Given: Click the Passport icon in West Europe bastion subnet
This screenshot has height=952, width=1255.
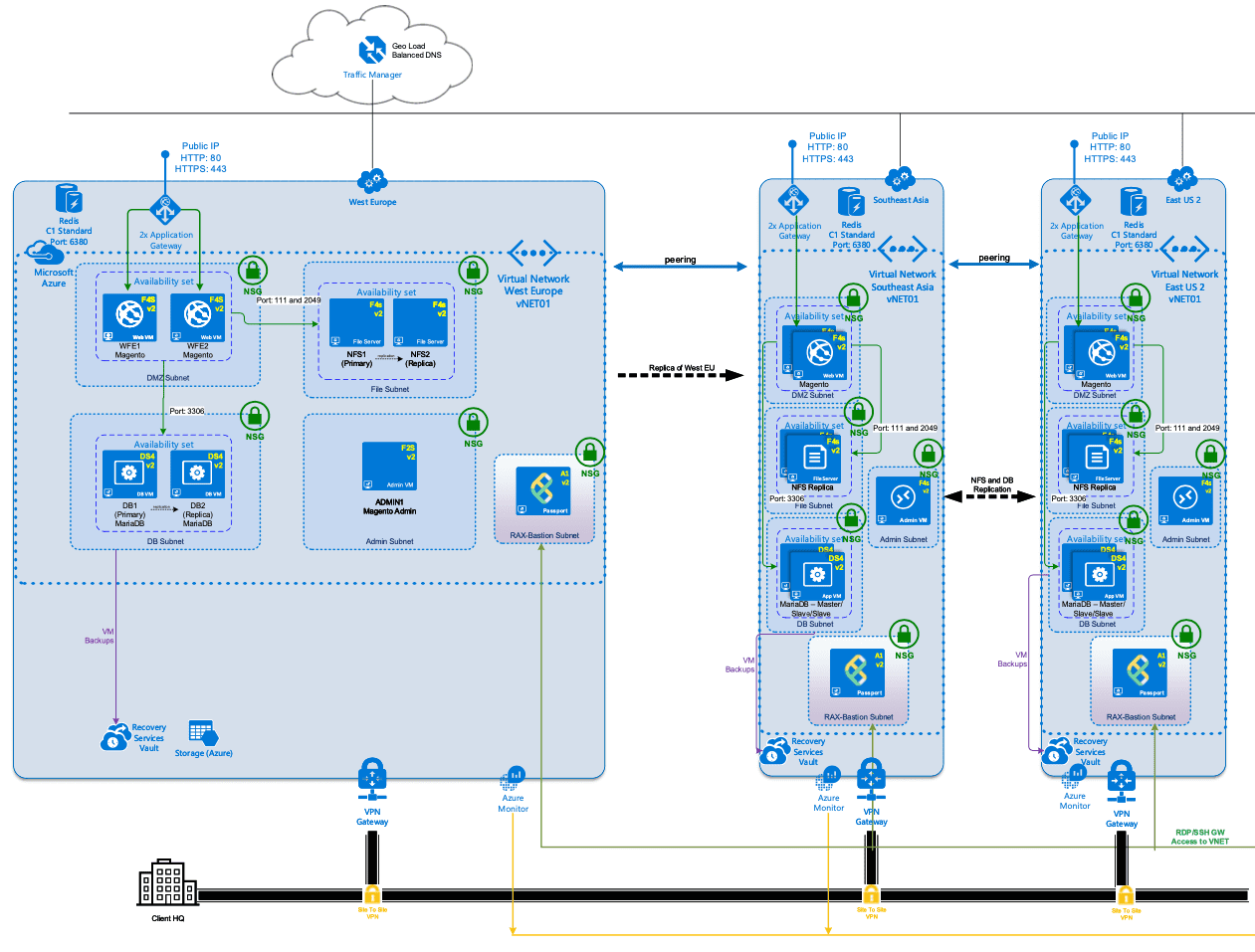Looking at the screenshot, I should click(543, 491).
